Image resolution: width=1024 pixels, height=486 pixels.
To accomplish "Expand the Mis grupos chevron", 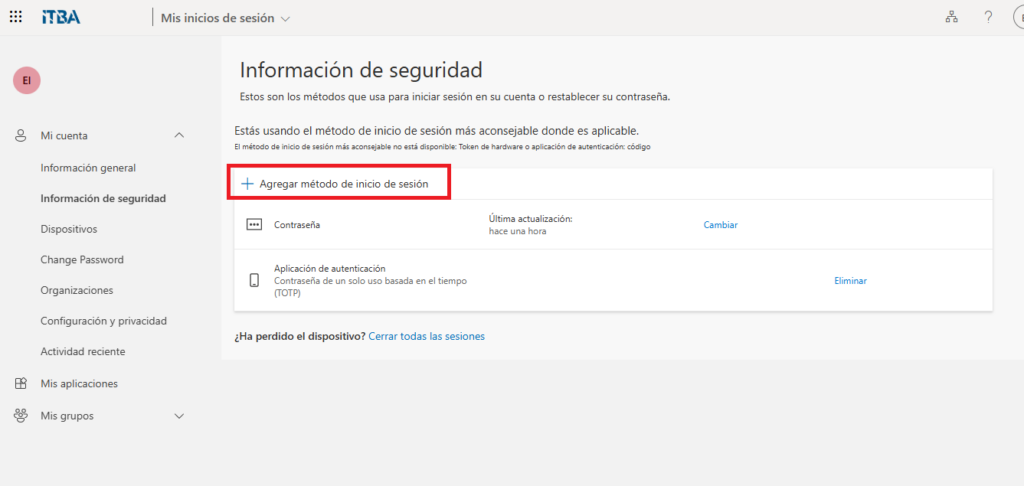I will tap(179, 416).
